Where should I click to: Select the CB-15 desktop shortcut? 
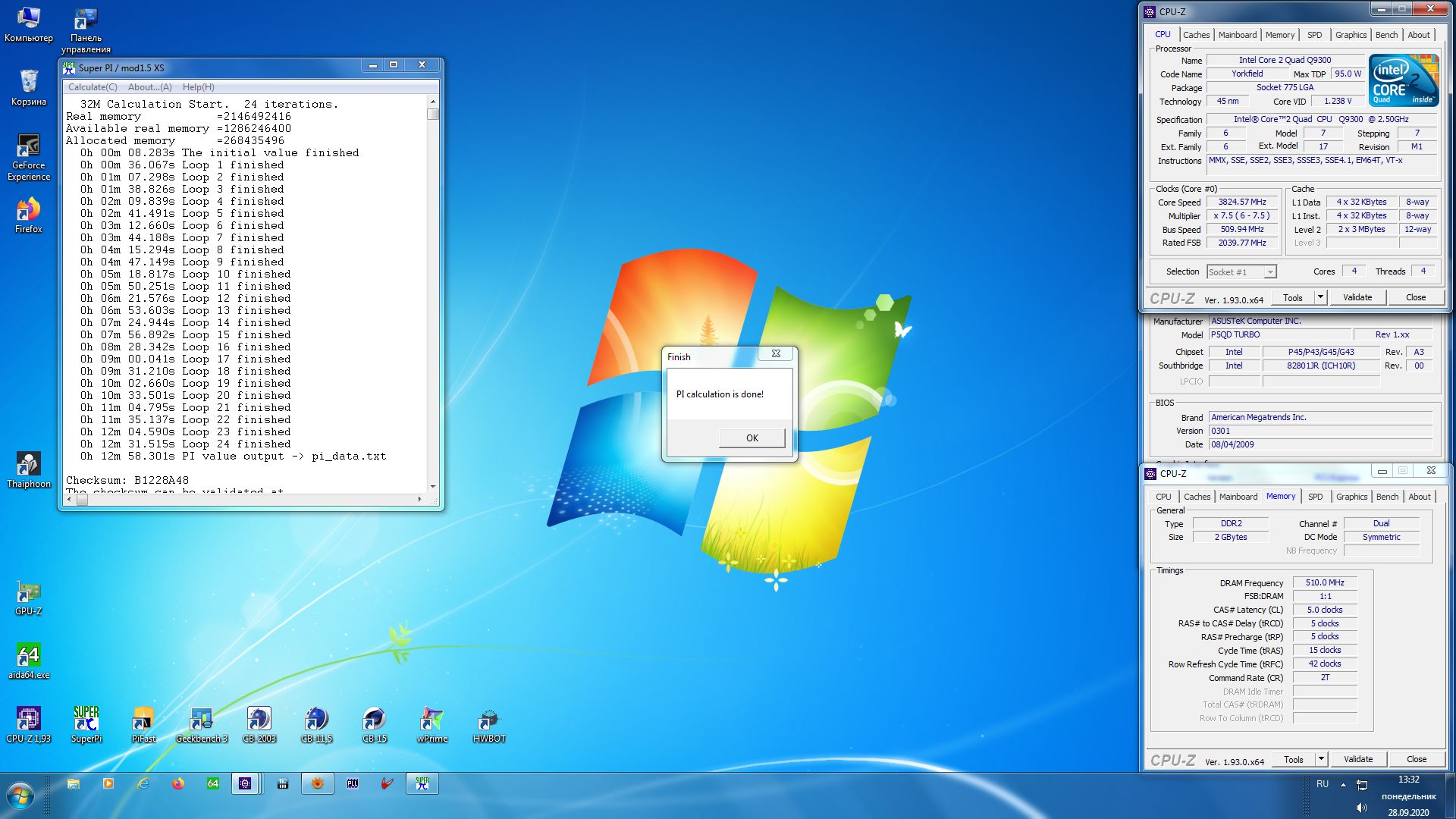tap(374, 724)
